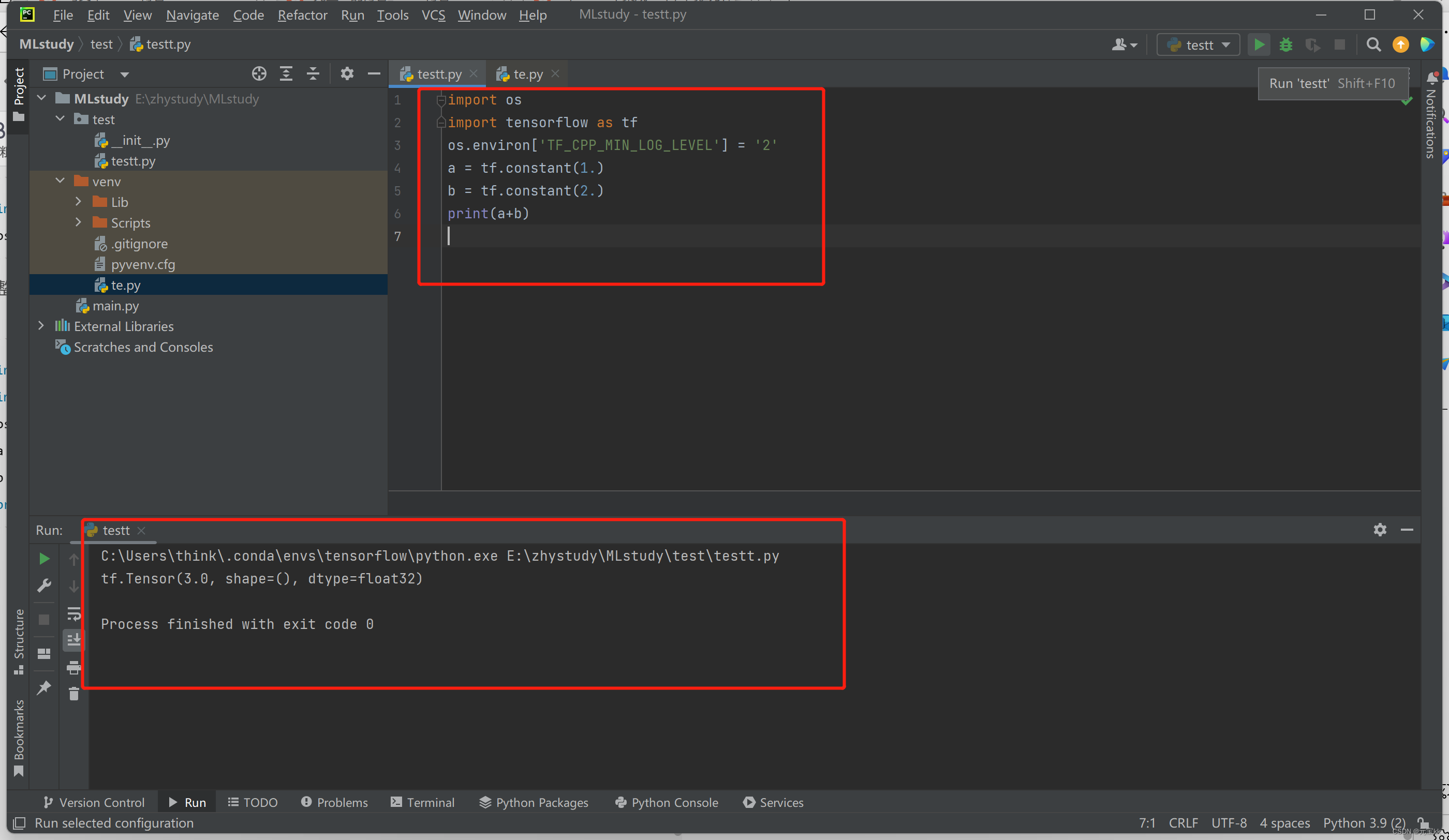
Task: Click the Debug bug icon
Action: pyautogui.click(x=1285, y=45)
